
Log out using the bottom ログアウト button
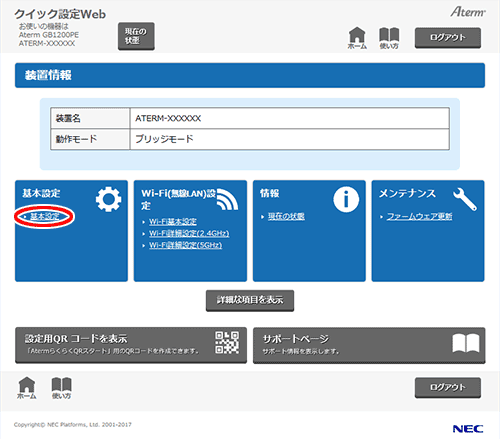(x=448, y=388)
